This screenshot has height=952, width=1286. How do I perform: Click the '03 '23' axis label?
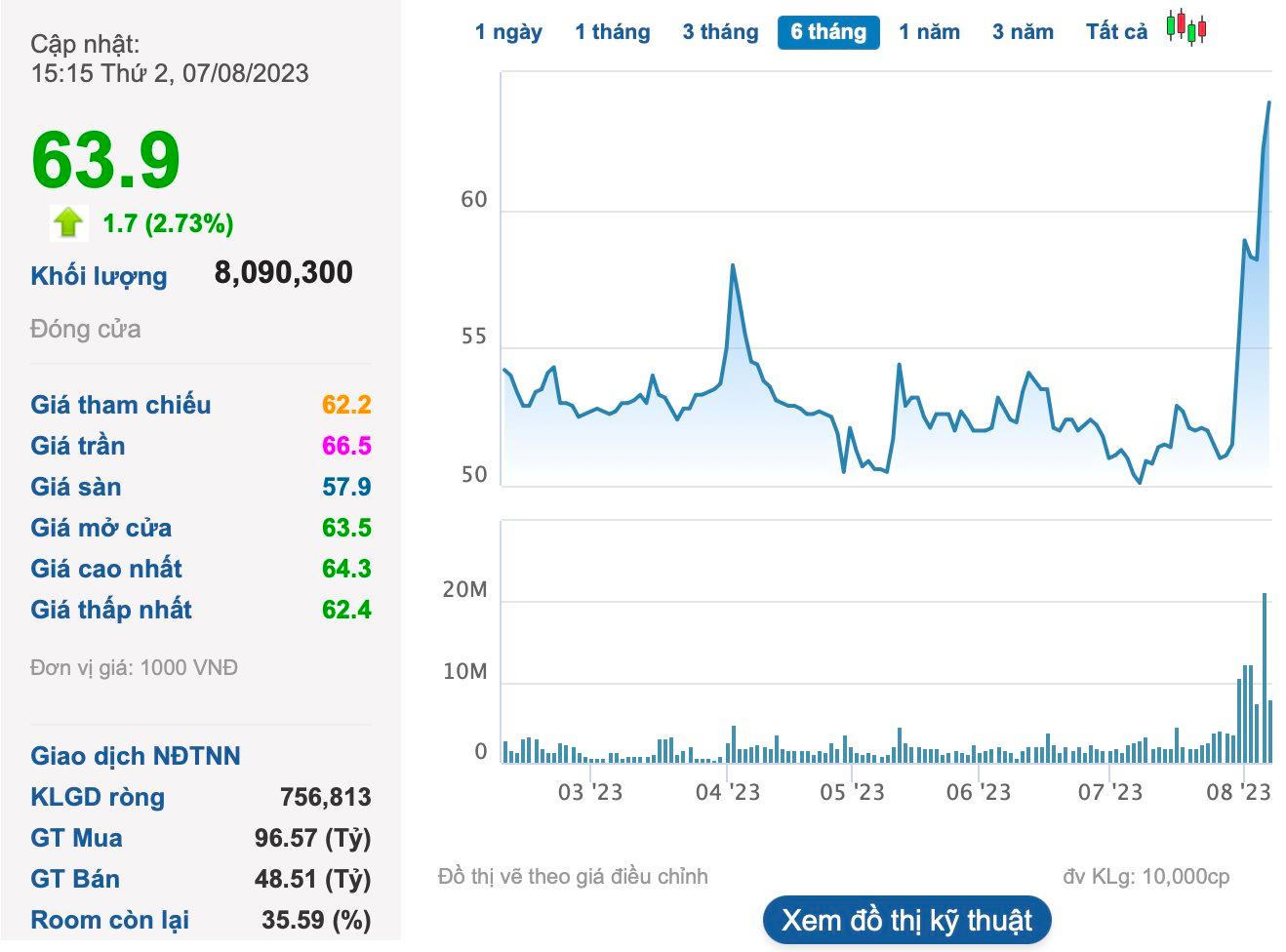(589, 791)
